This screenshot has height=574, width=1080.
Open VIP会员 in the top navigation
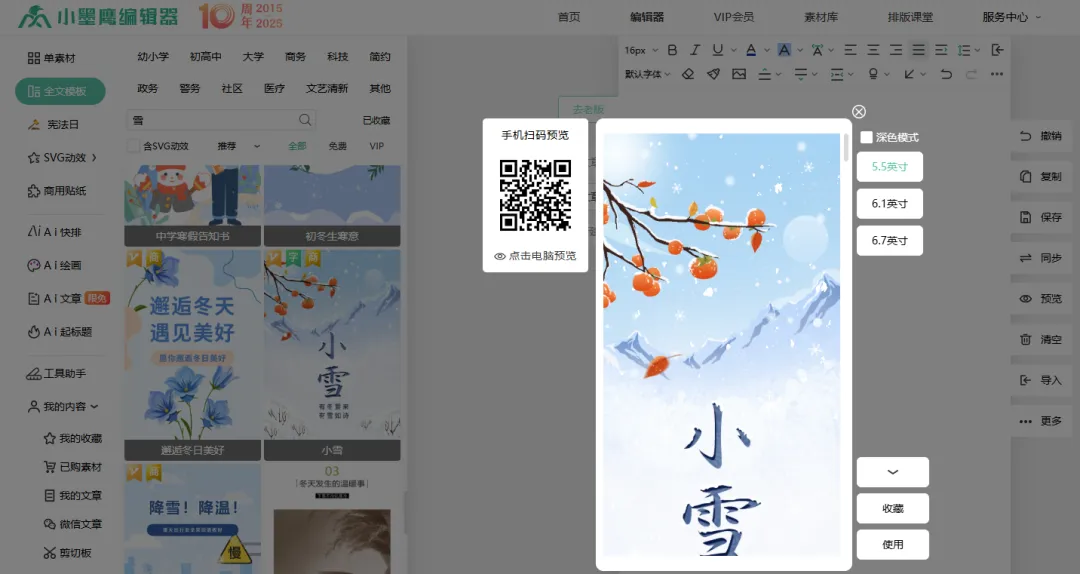[x=734, y=17]
